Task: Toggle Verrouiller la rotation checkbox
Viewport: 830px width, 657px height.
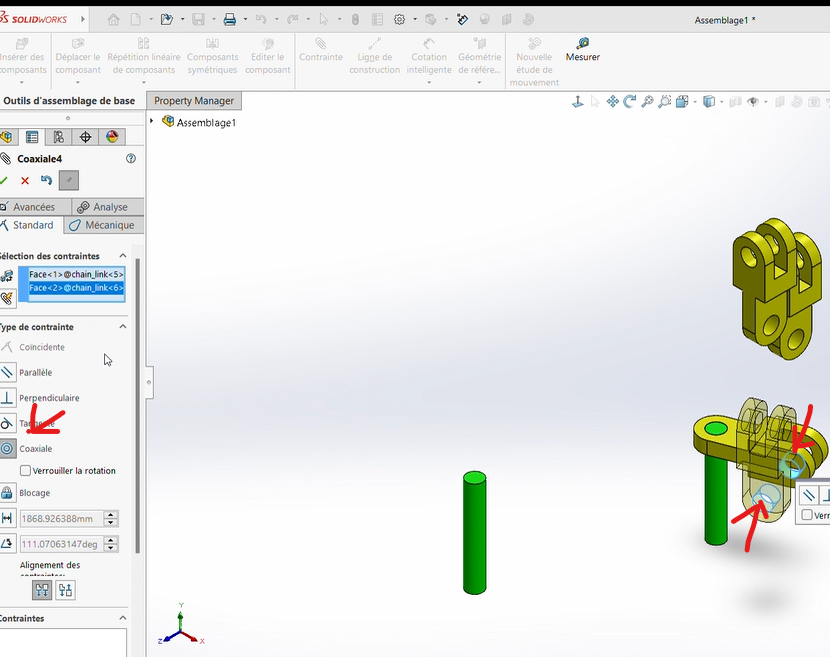Action: (x=25, y=471)
